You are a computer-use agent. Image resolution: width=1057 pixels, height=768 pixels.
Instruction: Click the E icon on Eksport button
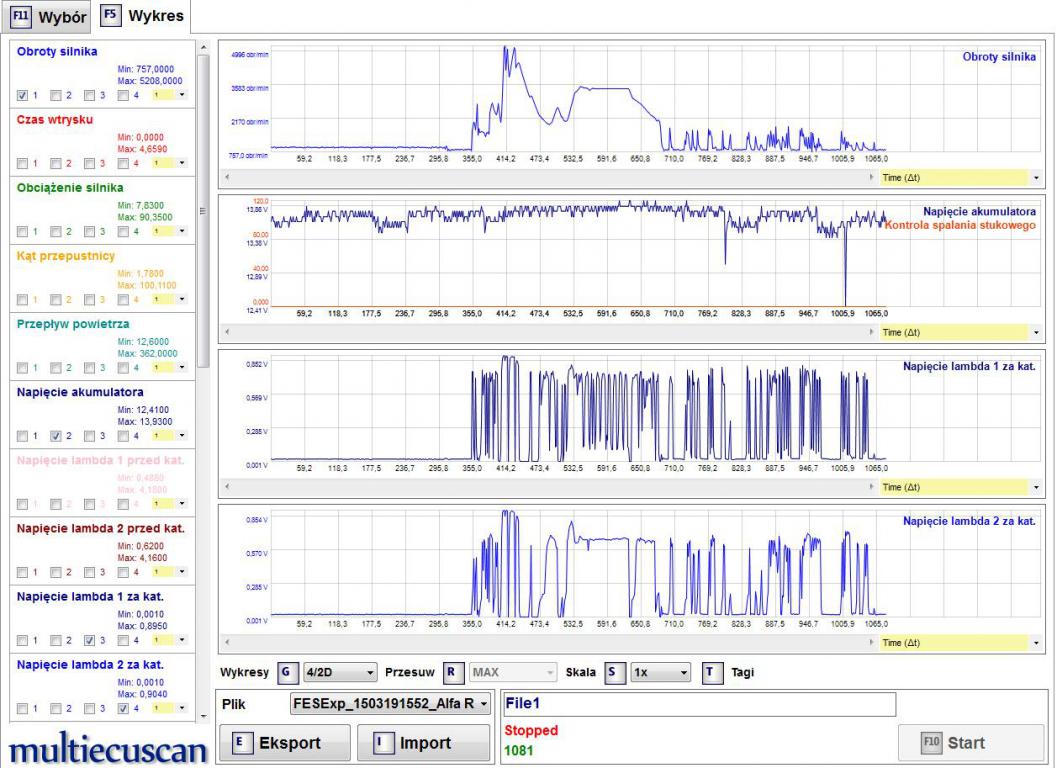click(240, 743)
